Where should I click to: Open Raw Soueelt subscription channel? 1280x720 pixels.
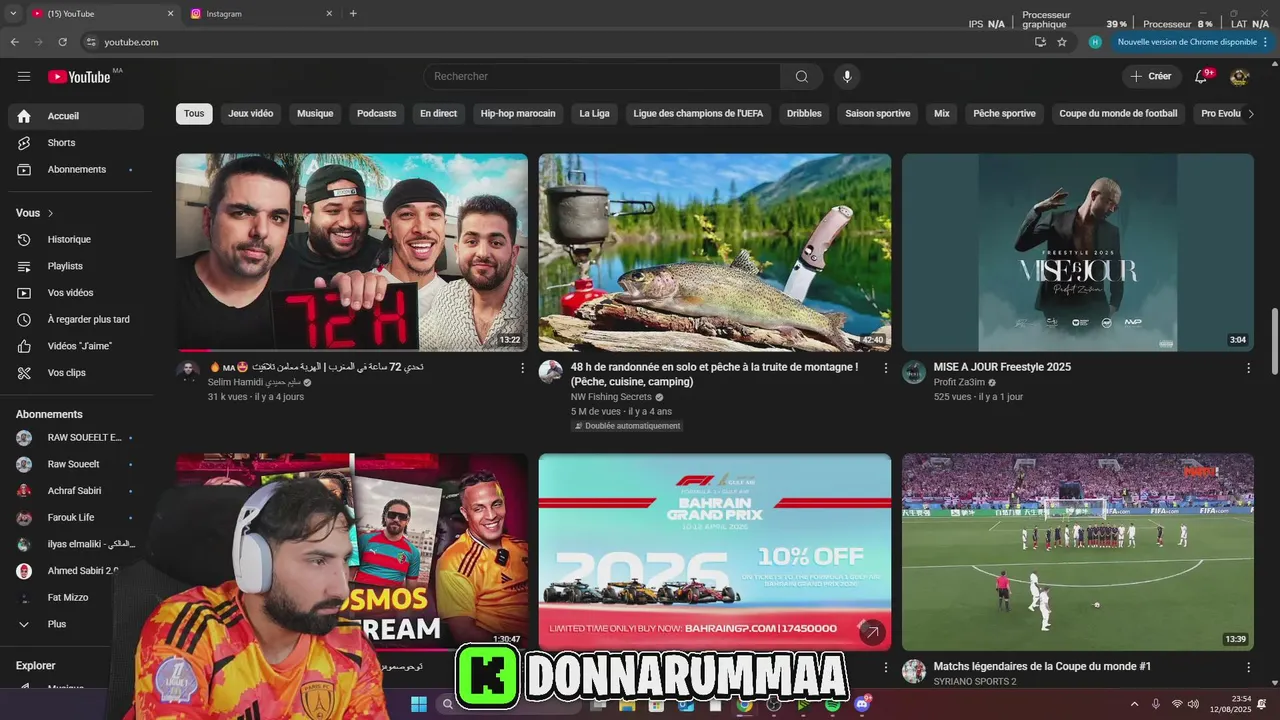click(x=76, y=464)
